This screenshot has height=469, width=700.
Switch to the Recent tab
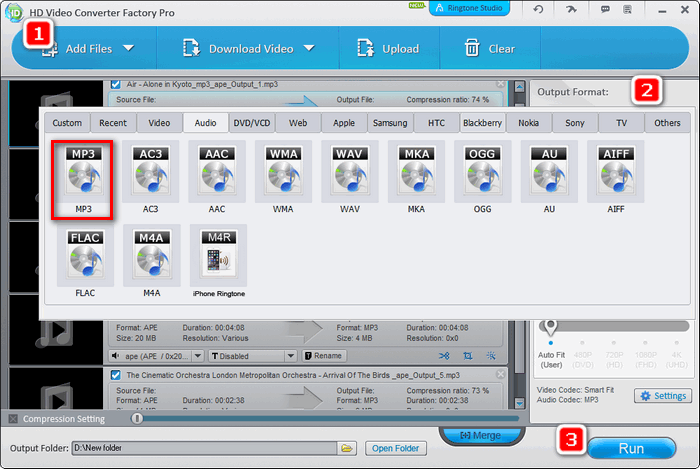[x=113, y=123]
